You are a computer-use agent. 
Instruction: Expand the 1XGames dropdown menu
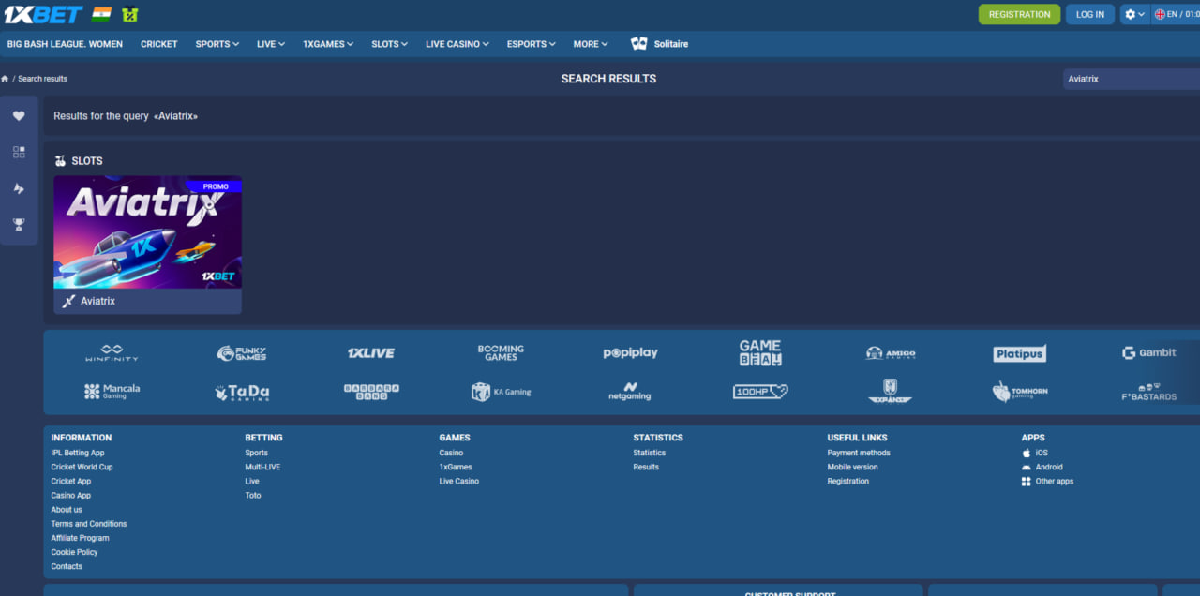point(329,44)
